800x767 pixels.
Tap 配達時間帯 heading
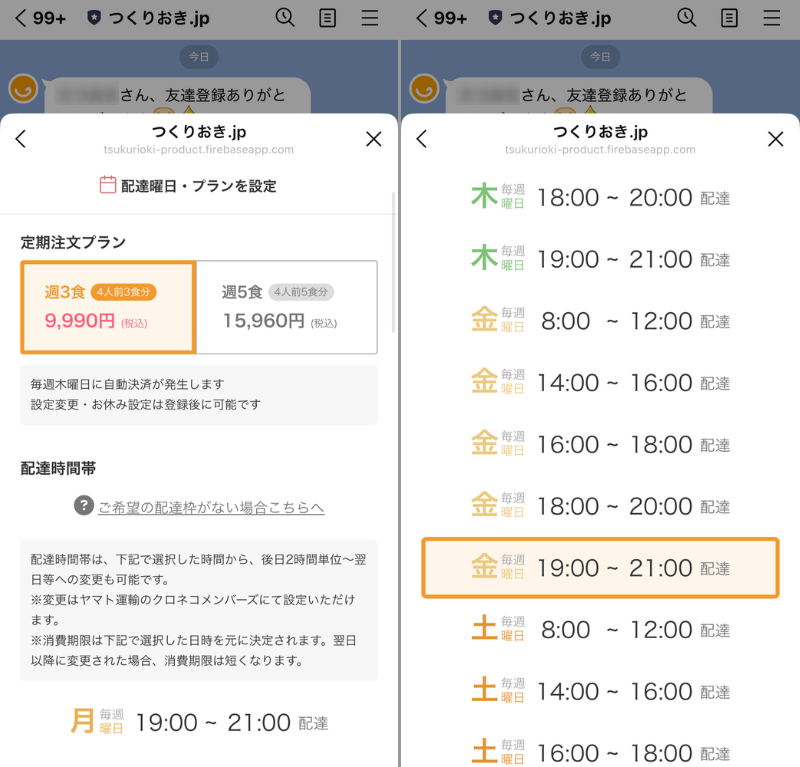58,468
